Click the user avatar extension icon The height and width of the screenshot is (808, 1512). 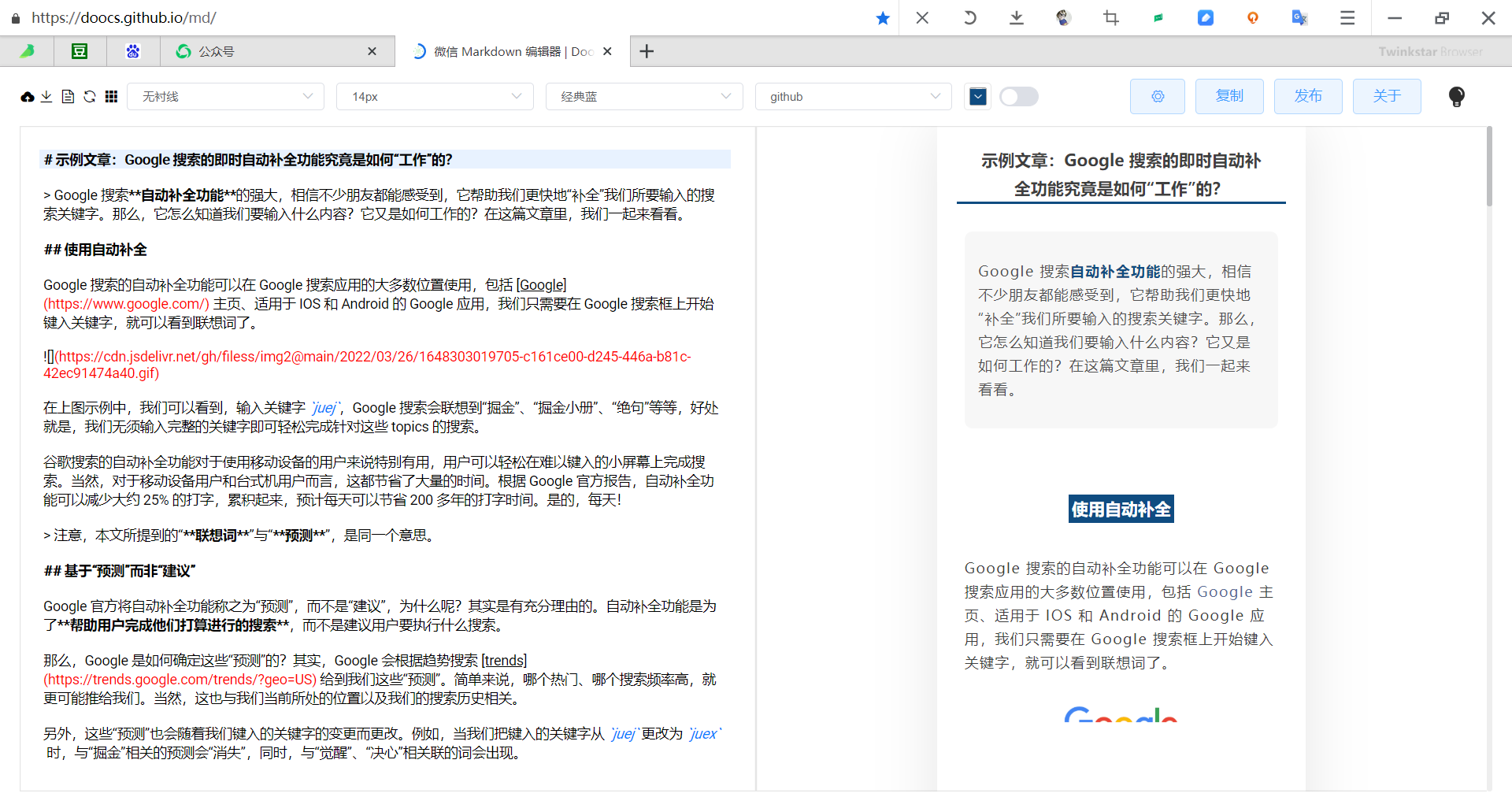pyautogui.click(x=1064, y=17)
